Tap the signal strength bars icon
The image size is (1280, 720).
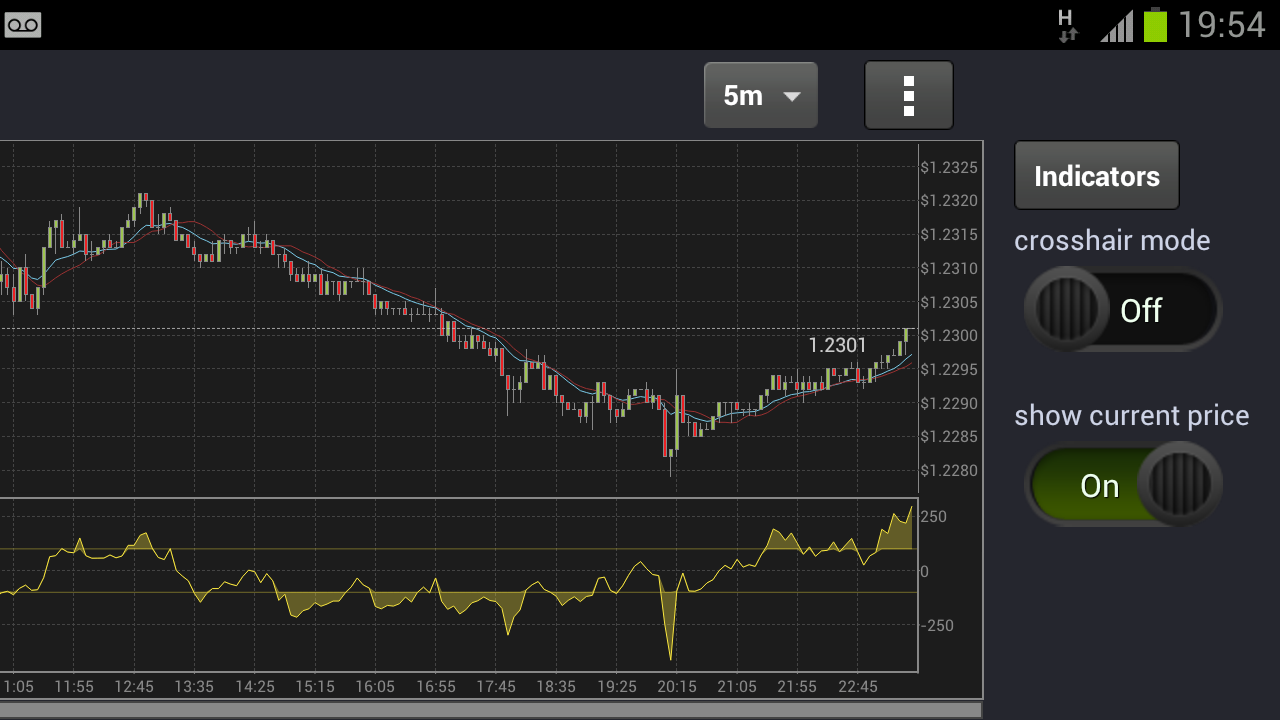click(1117, 26)
